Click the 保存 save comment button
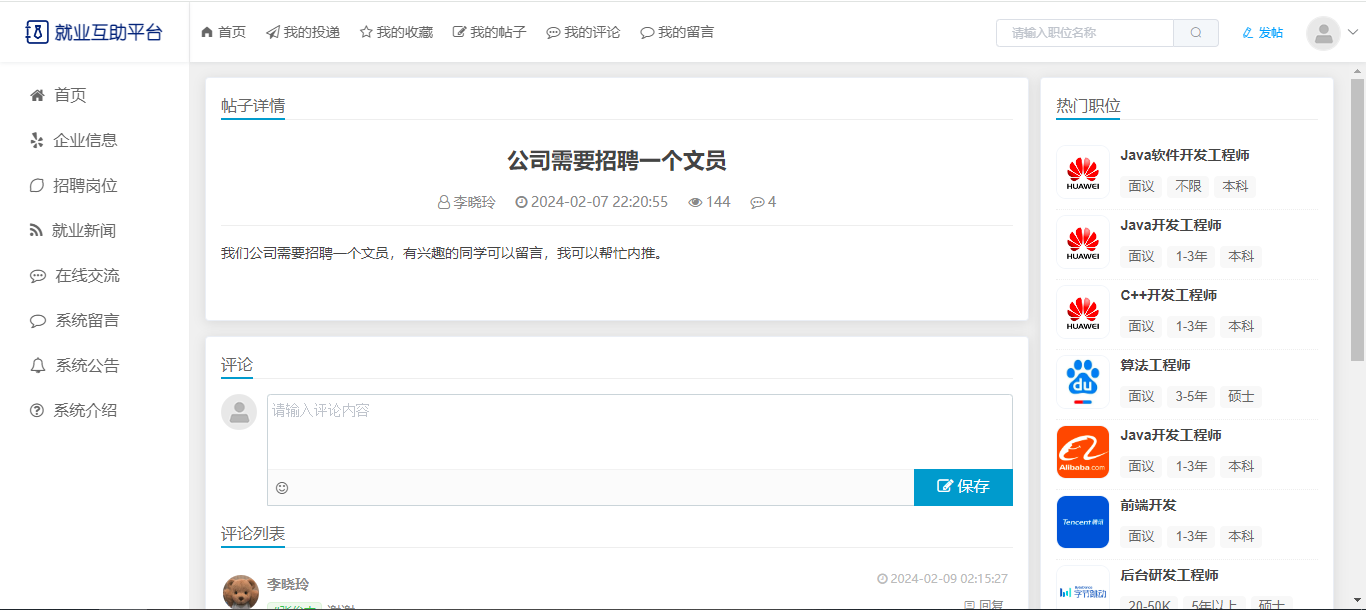Image resolution: width=1366 pixels, height=610 pixels. click(963, 487)
